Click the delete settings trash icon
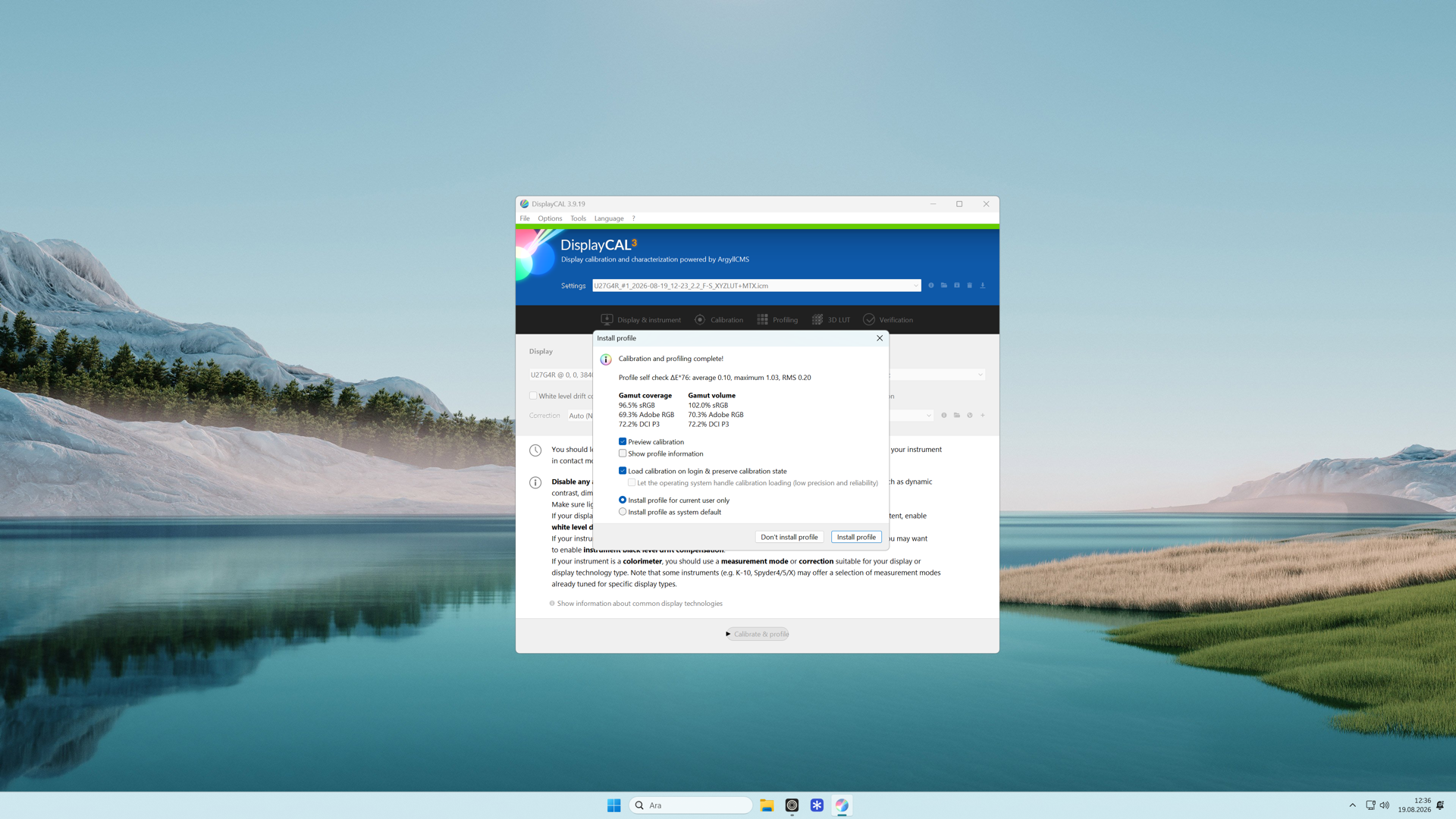 pyautogui.click(x=970, y=286)
